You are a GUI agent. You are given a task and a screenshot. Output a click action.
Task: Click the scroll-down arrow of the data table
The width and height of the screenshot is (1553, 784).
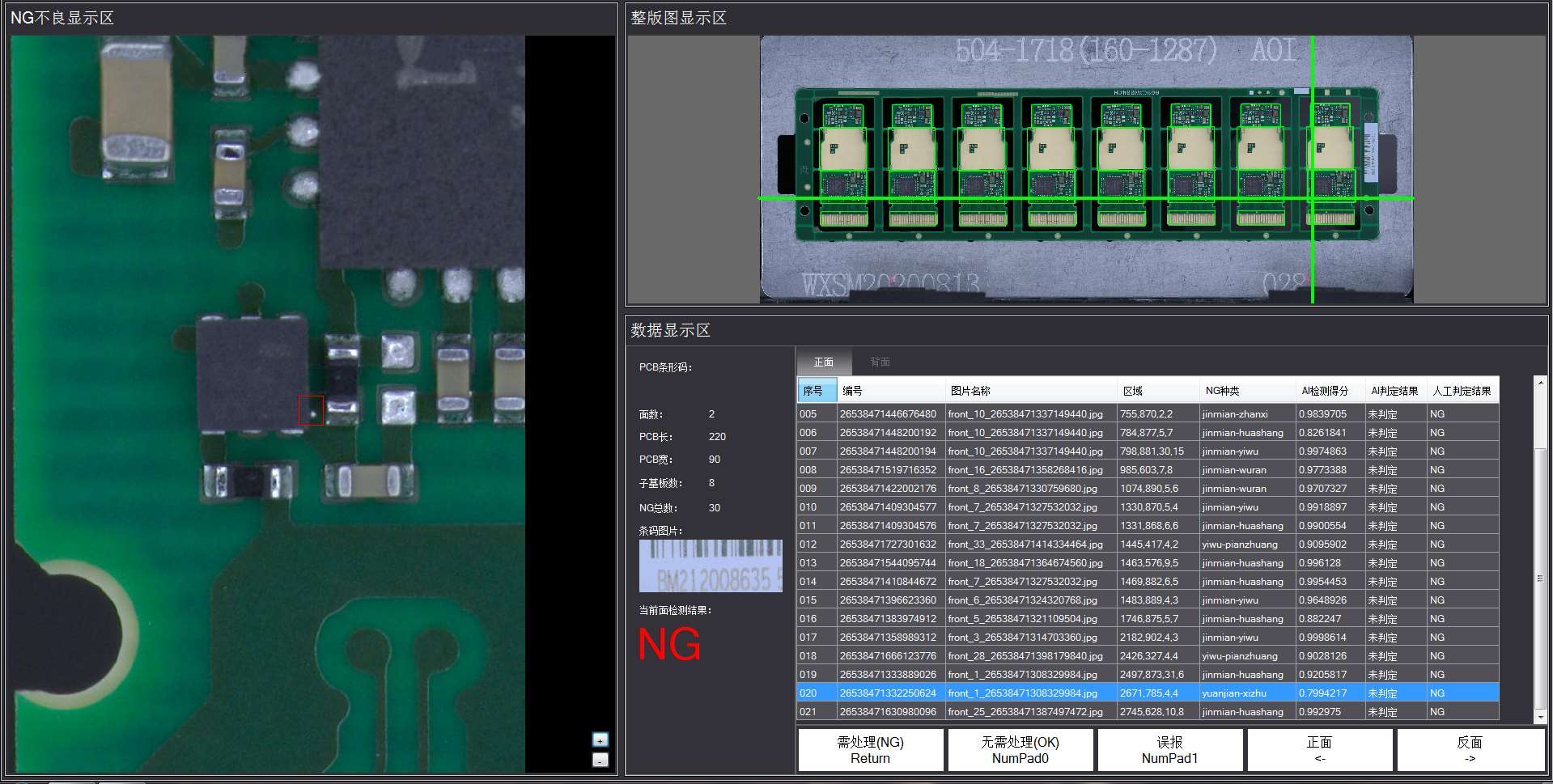point(1540,716)
